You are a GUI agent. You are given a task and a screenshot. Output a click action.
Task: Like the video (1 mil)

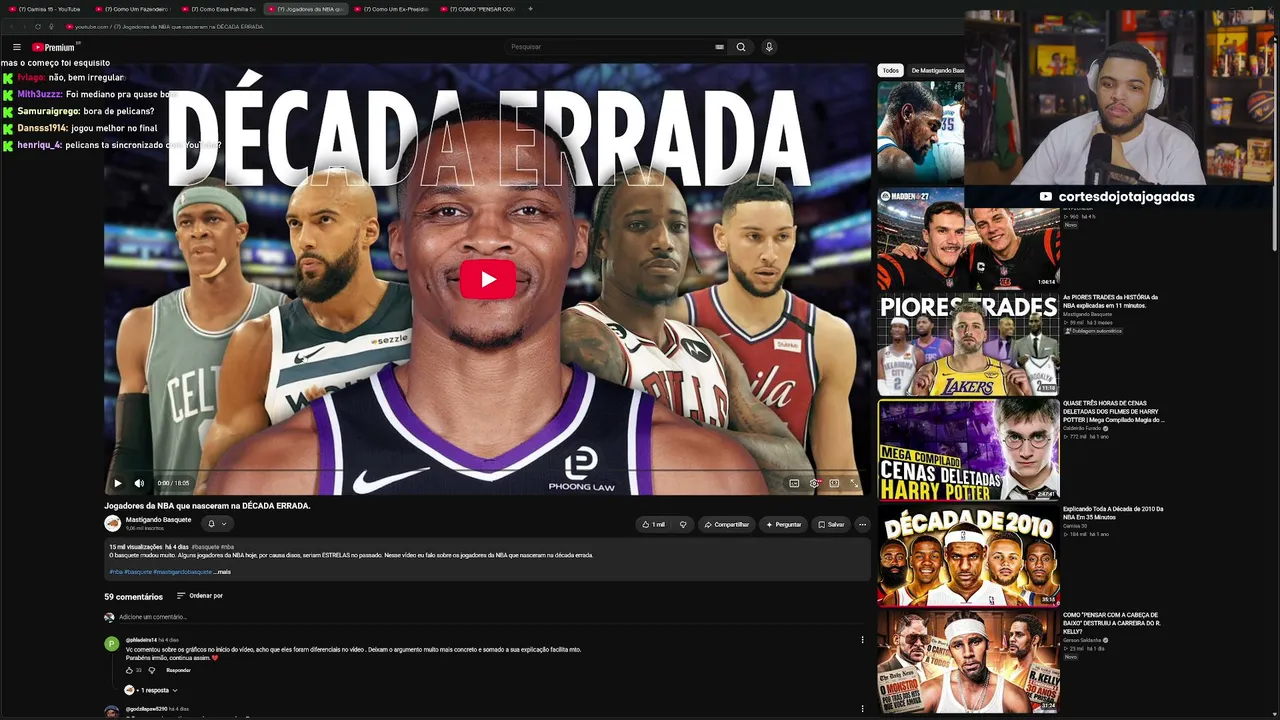[652, 524]
